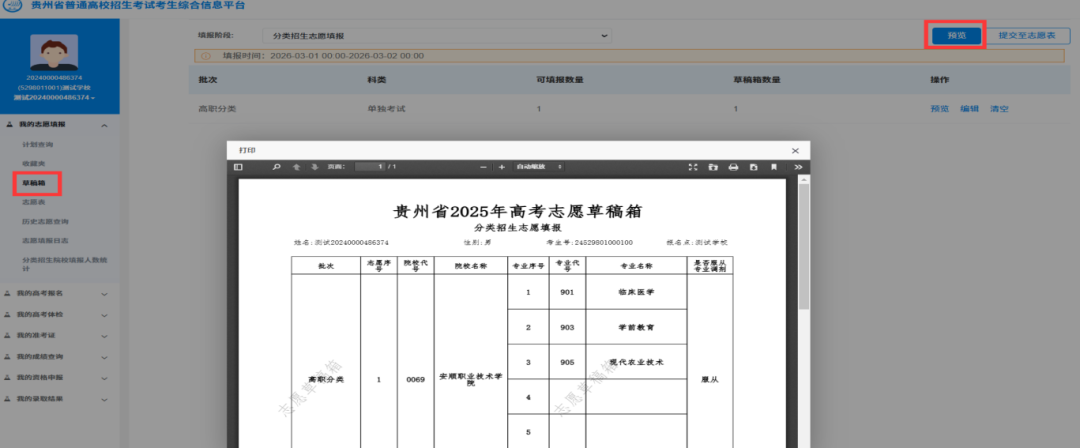Open 草稿箱 in the sidebar menu

[34, 183]
